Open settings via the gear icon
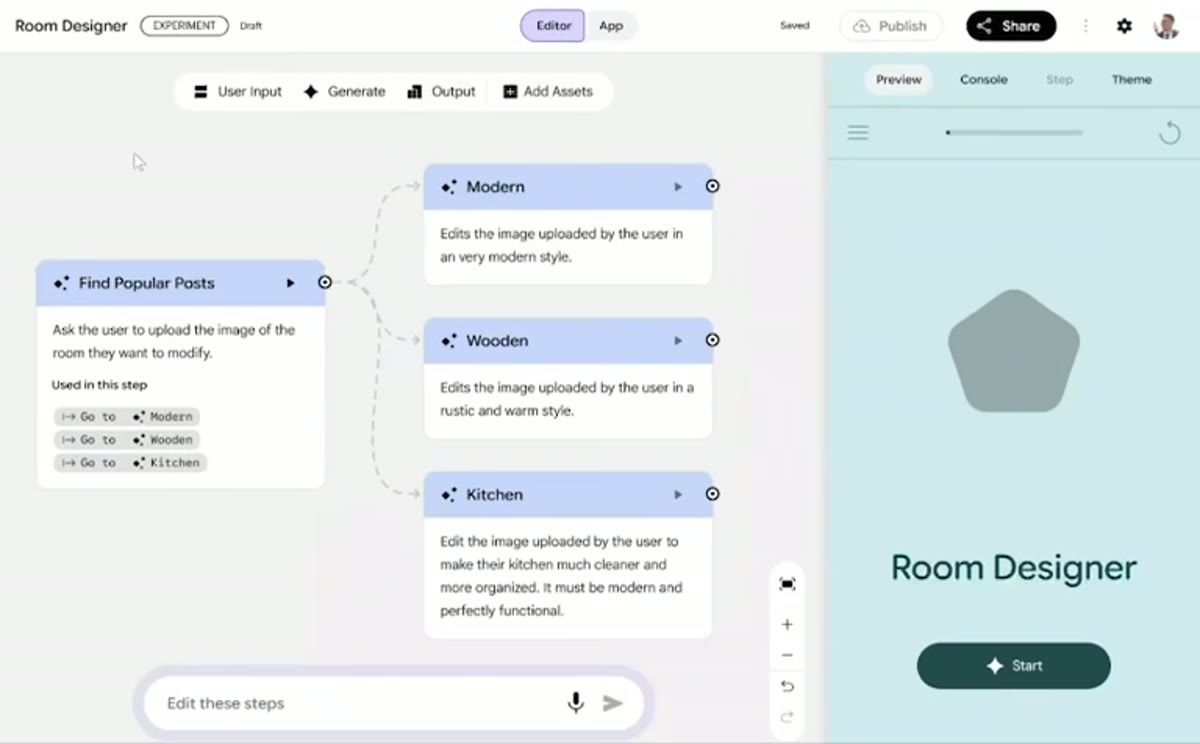The image size is (1200, 744). (1124, 26)
